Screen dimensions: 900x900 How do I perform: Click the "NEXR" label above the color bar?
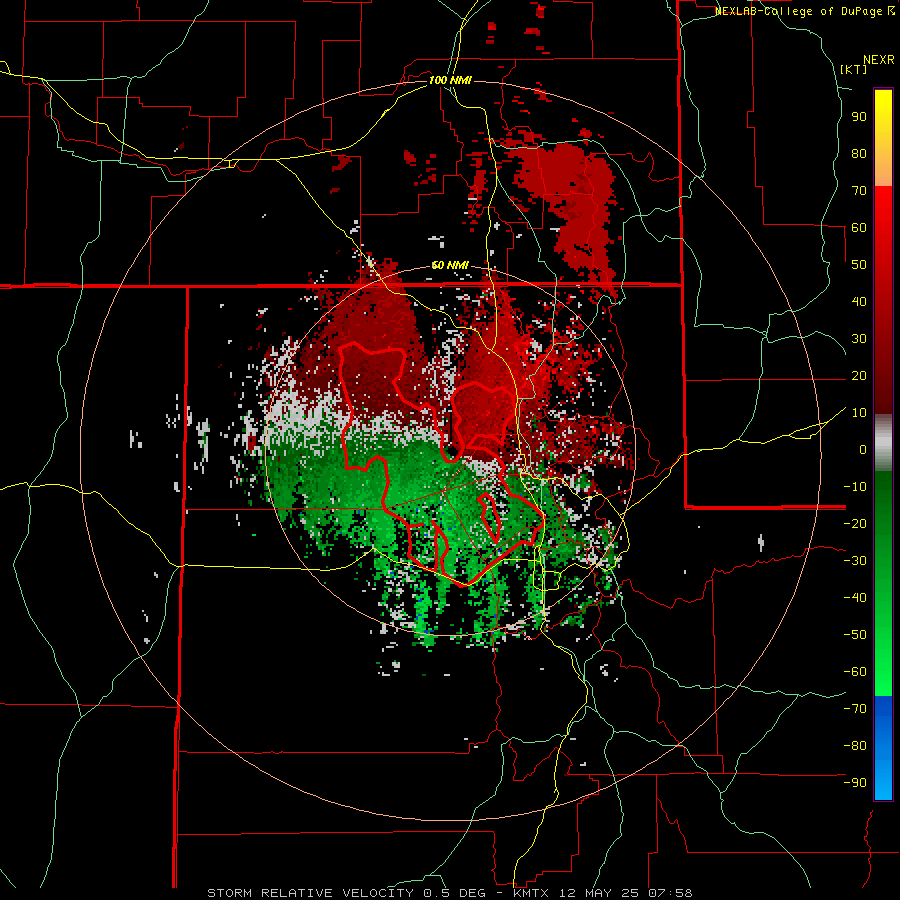(879, 60)
